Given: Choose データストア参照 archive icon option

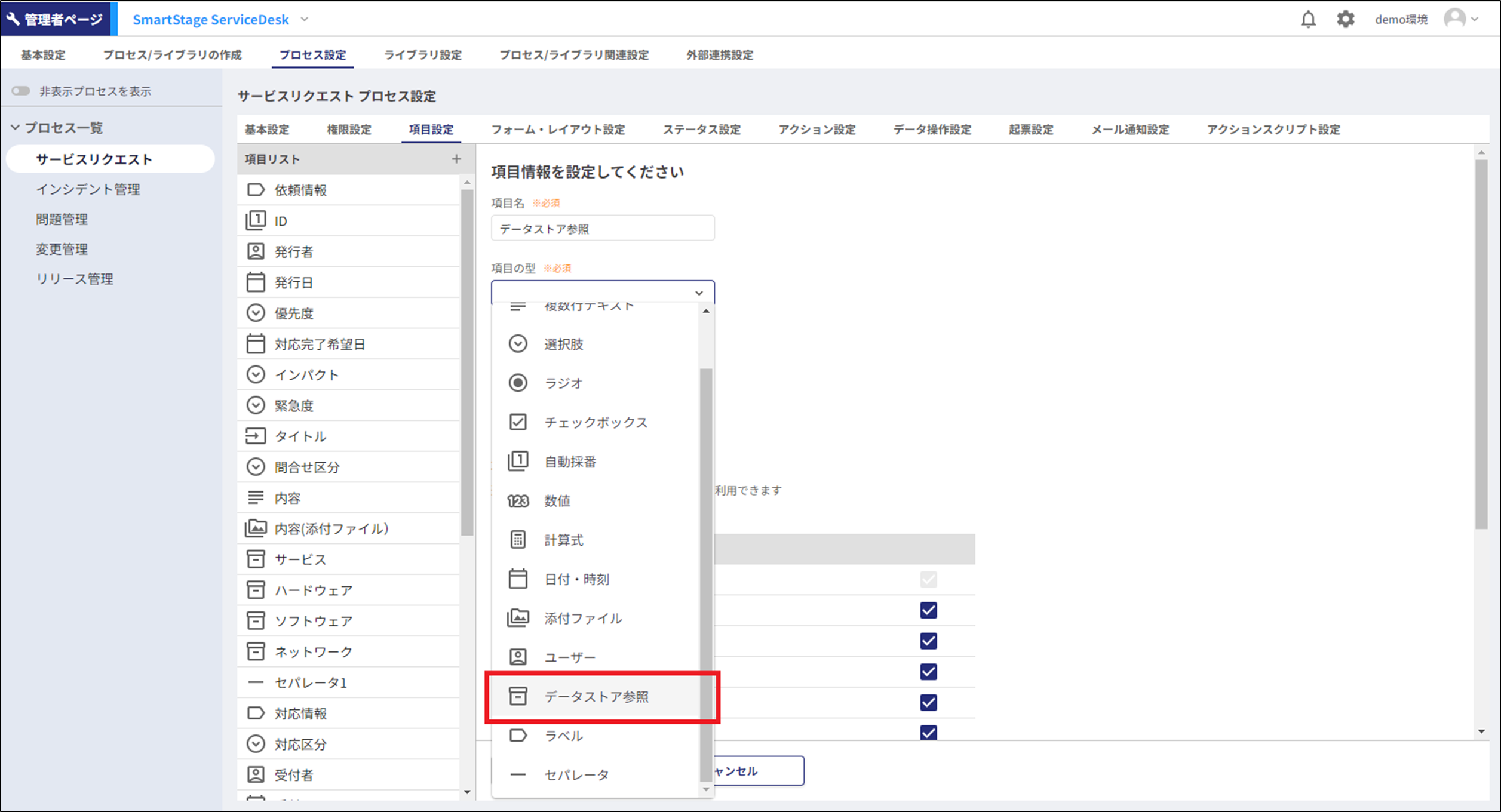Looking at the screenshot, I should click(518, 696).
